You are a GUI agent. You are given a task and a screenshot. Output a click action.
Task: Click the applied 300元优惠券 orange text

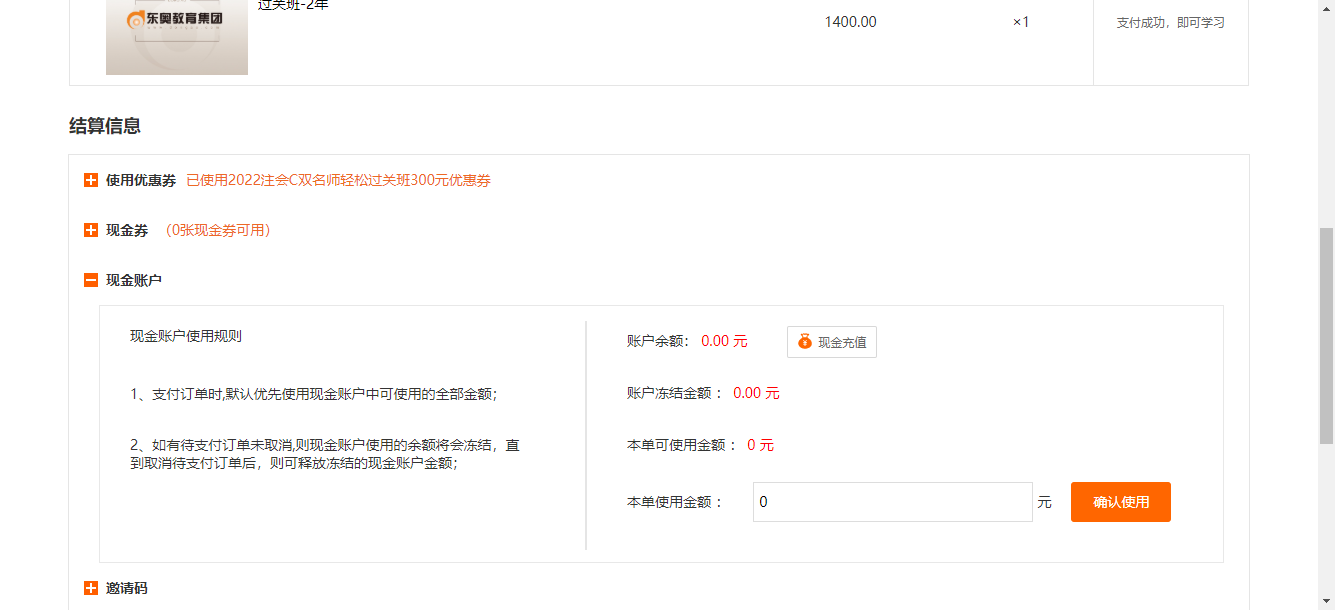coord(338,181)
